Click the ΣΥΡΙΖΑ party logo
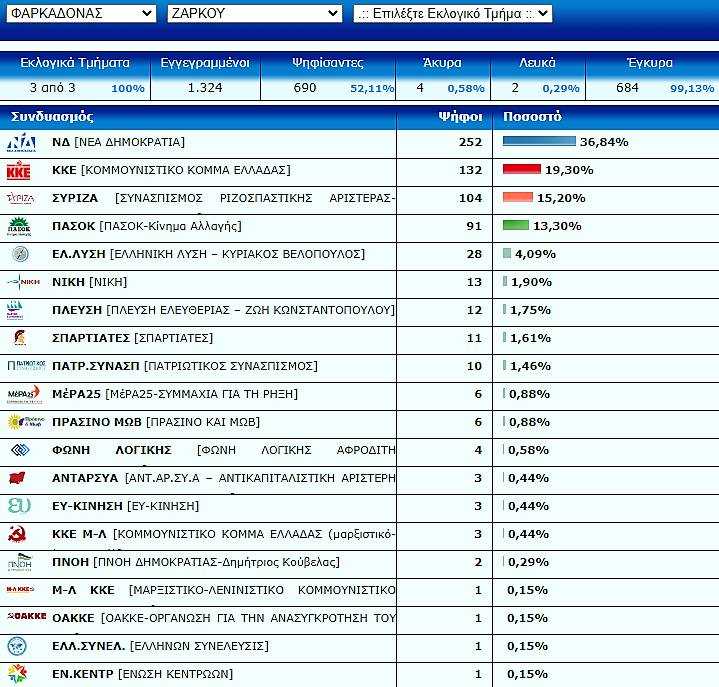 20,198
